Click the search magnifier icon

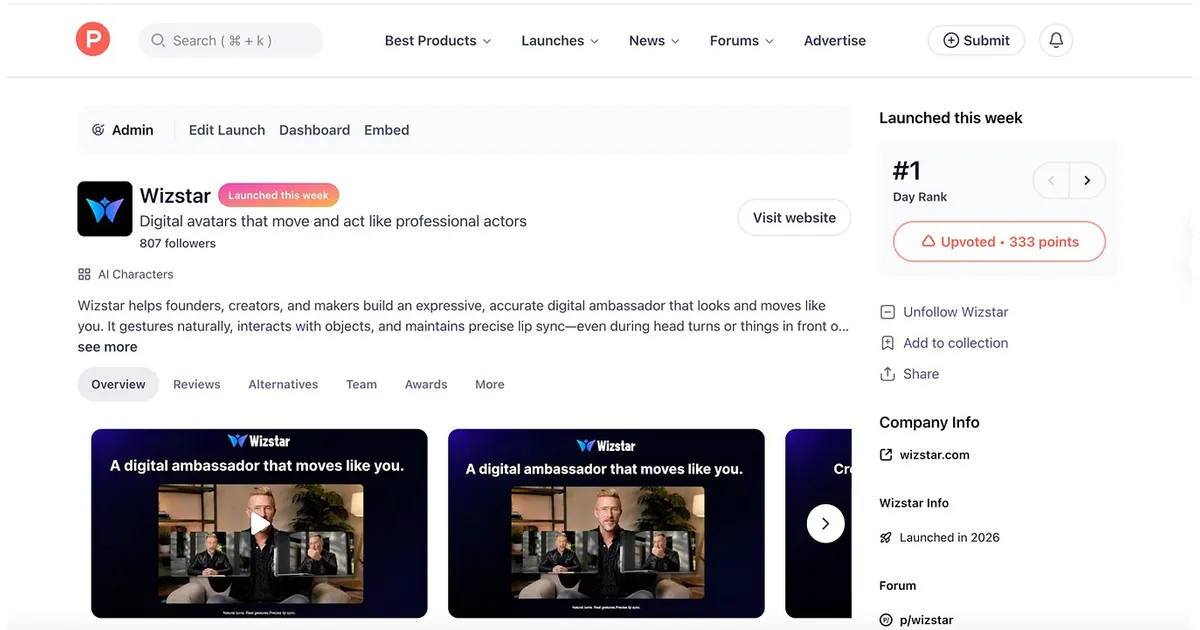(x=158, y=41)
